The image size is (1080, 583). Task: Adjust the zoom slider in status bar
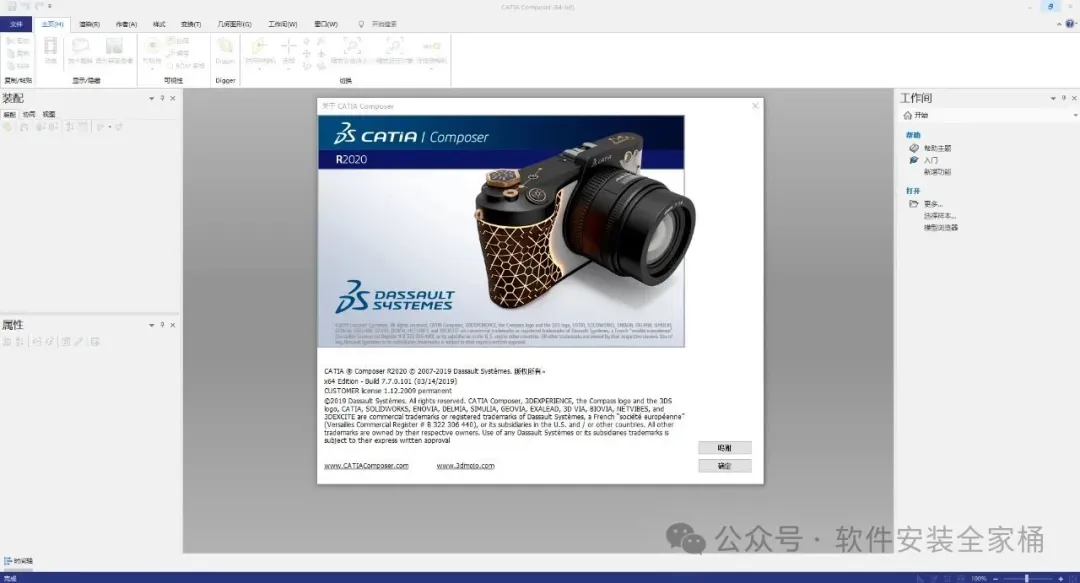(1026, 578)
